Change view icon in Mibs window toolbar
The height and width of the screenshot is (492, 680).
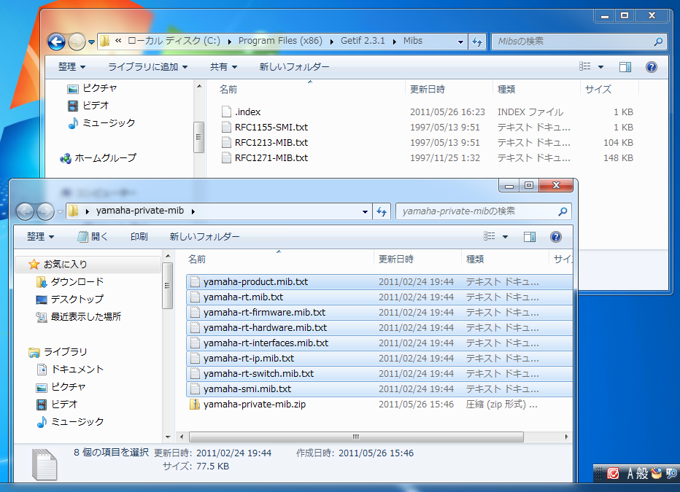click(585, 66)
